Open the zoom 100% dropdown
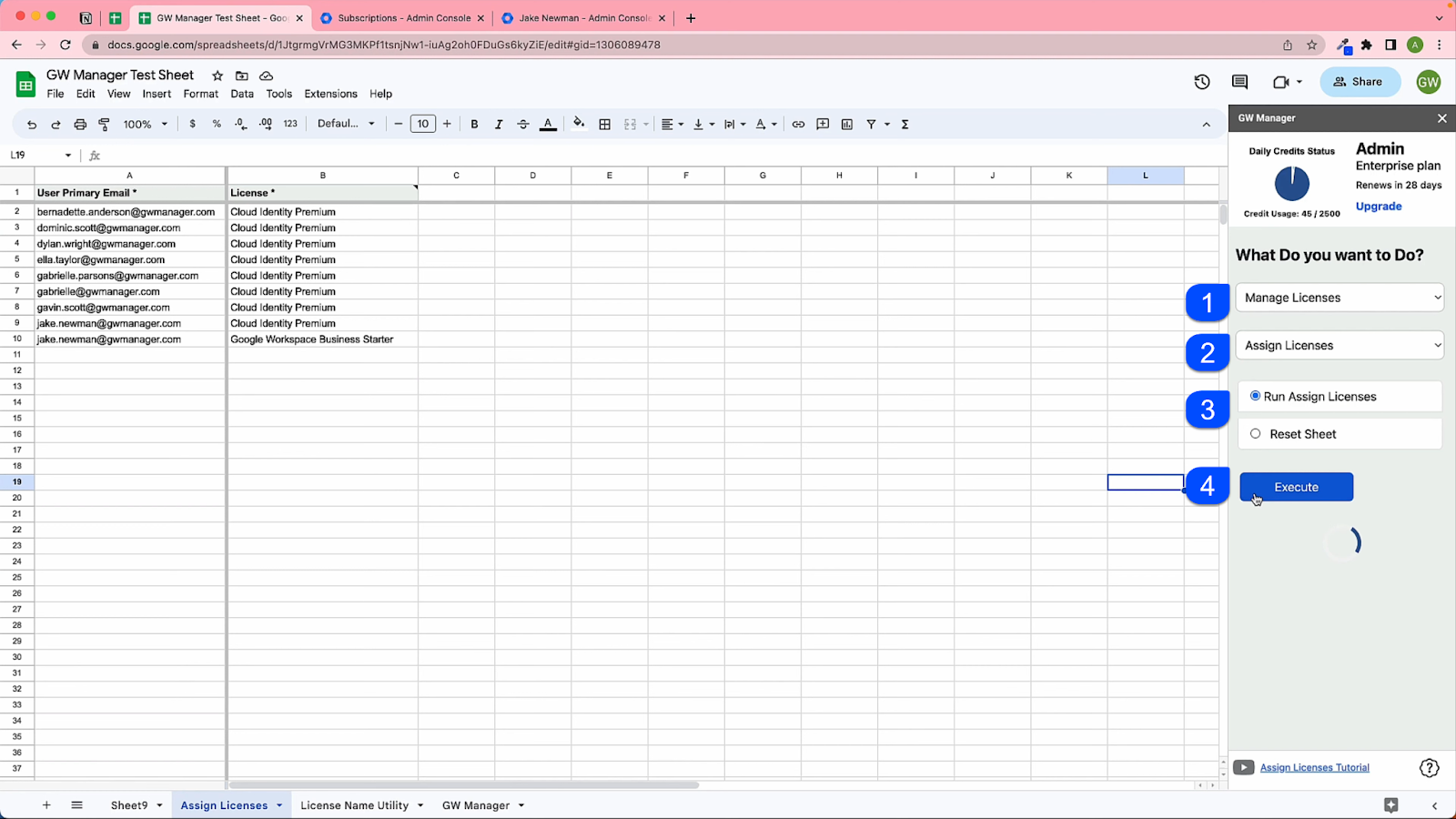The width and height of the screenshot is (1456, 819). (x=146, y=124)
